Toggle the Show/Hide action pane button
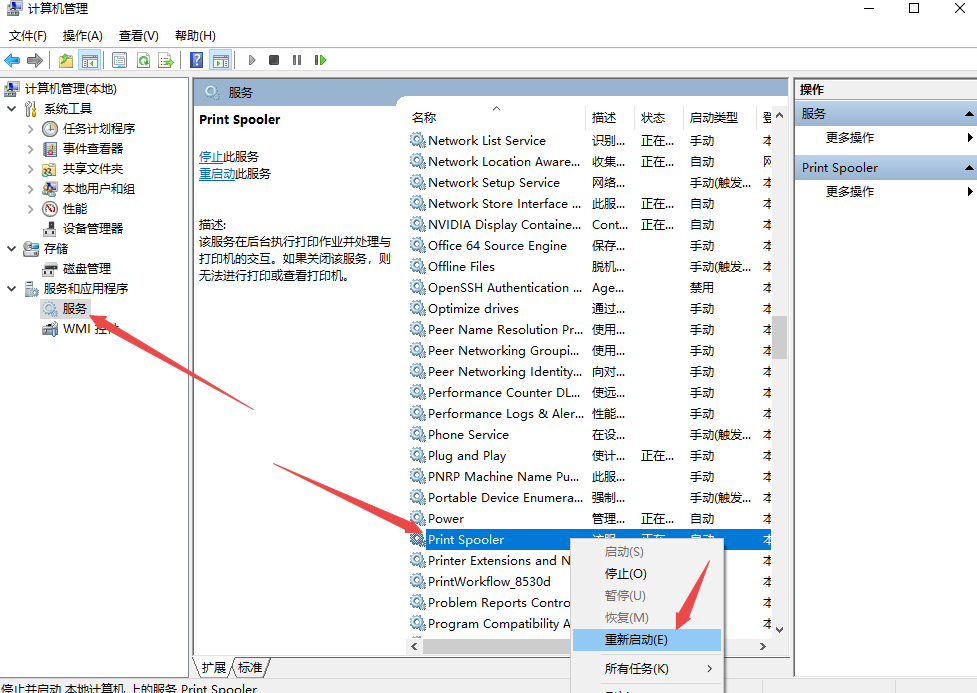The image size is (977, 693). (x=220, y=60)
